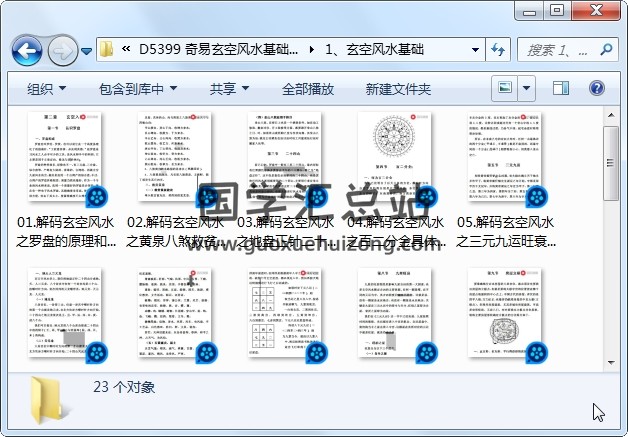The height and width of the screenshot is (437, 628).
Task: Click the blue help question-mark icon
Action: 597,88
